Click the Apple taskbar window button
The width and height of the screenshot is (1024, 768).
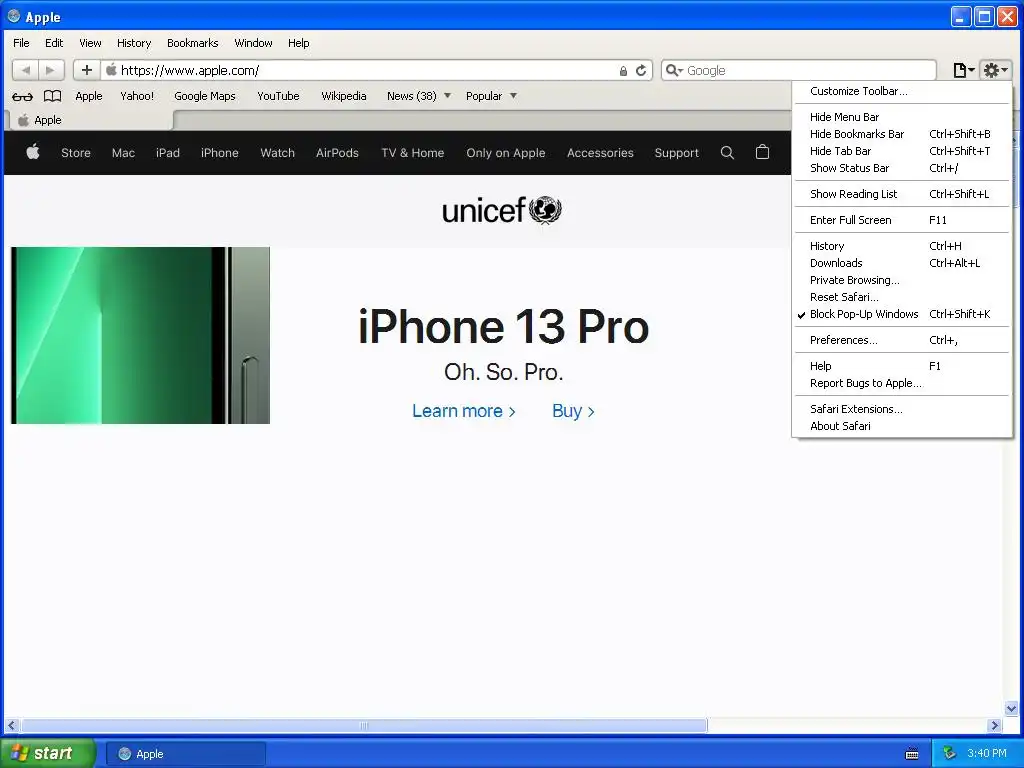click(x=185, y=754)
